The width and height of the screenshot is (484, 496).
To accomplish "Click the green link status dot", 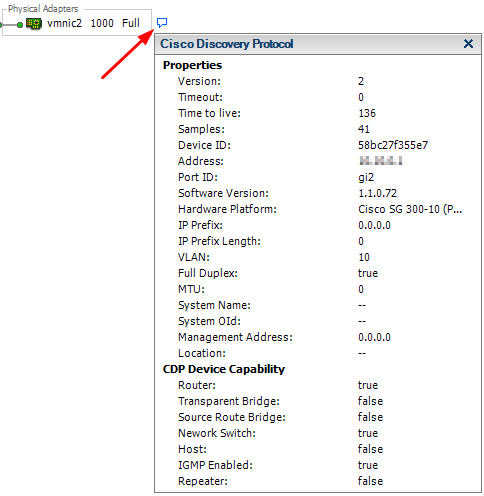I will point(20,25).
